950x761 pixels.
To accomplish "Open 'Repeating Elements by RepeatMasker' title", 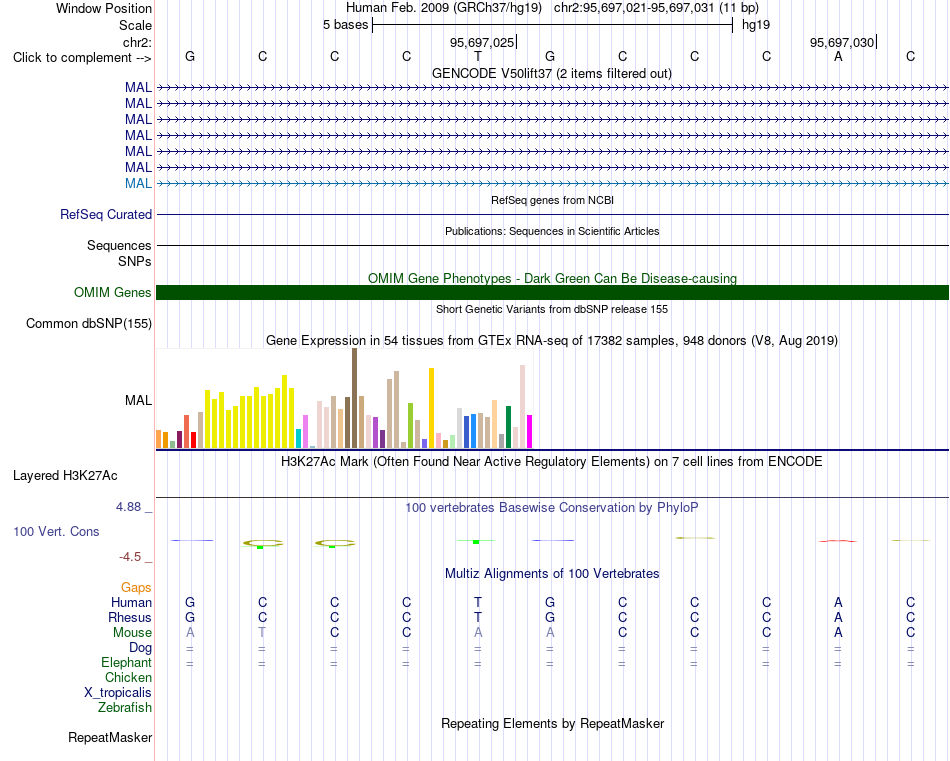I will point(552,723).
